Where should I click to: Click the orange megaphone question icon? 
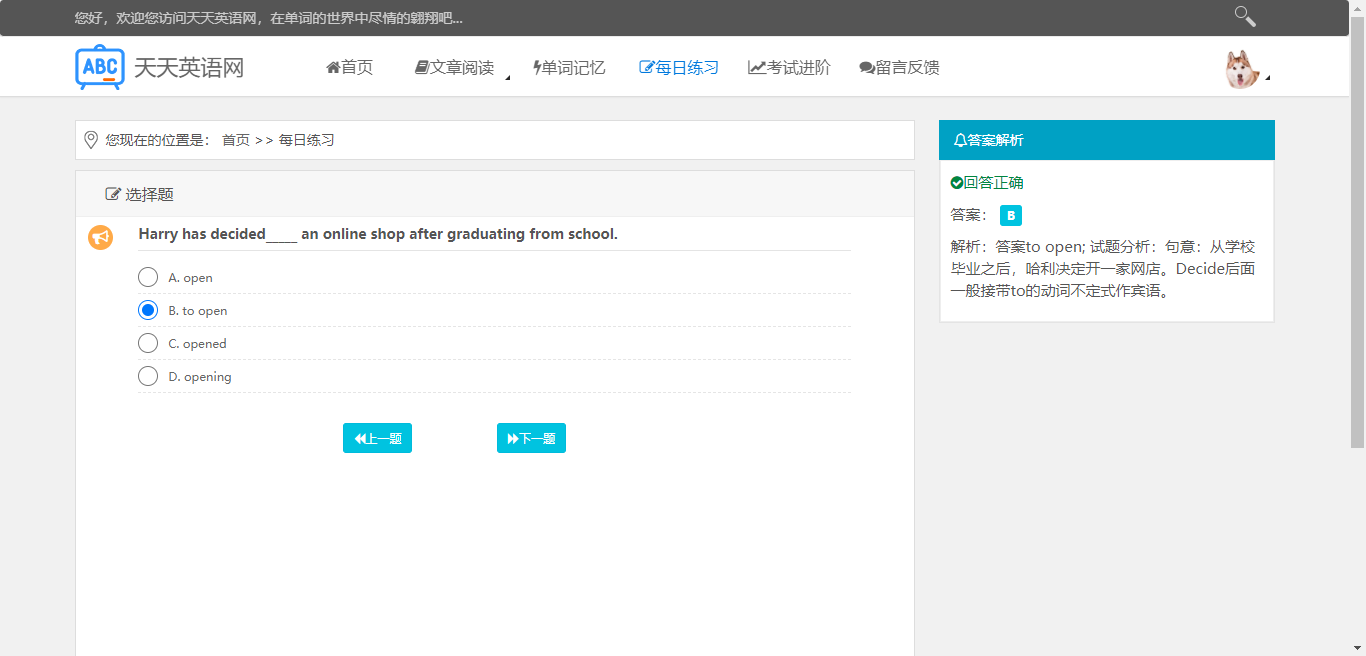pyautogui.click(x=100, y=237)
